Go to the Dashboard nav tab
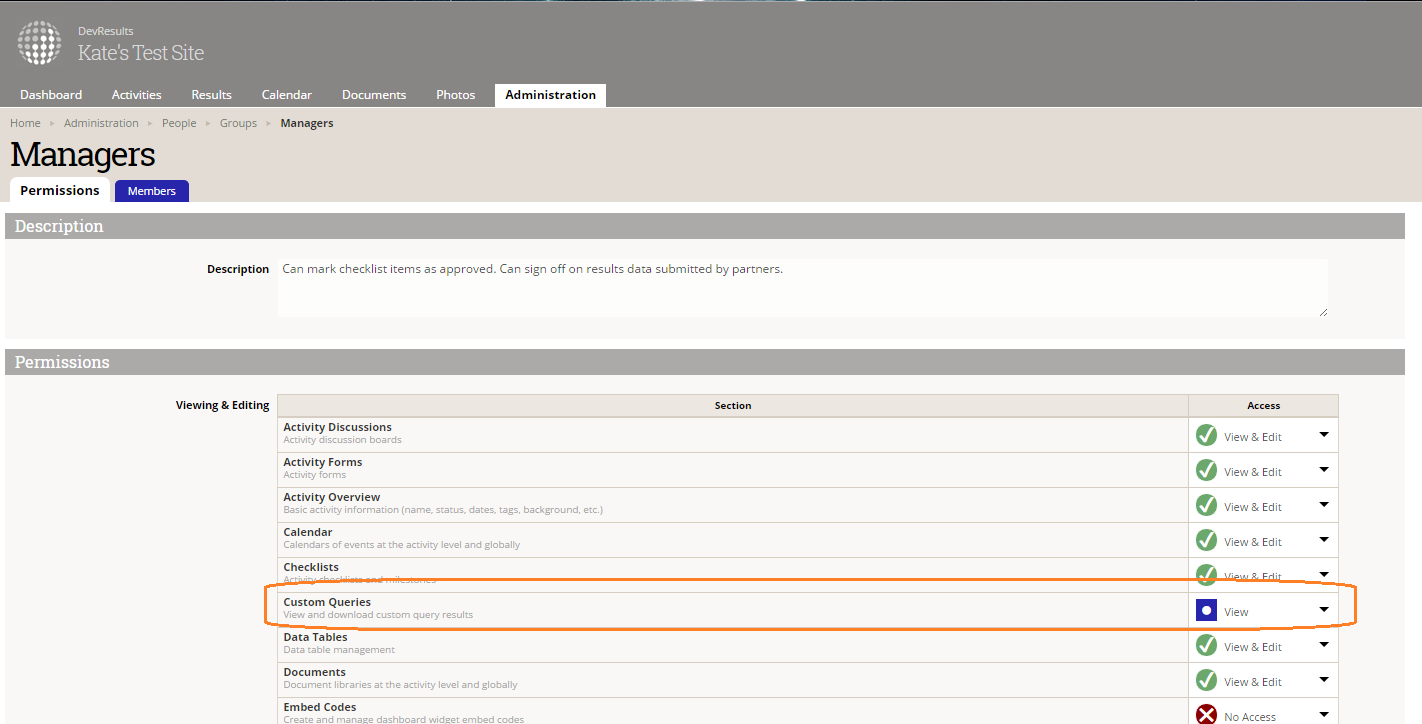1422x724 pixels. [51, 95]
